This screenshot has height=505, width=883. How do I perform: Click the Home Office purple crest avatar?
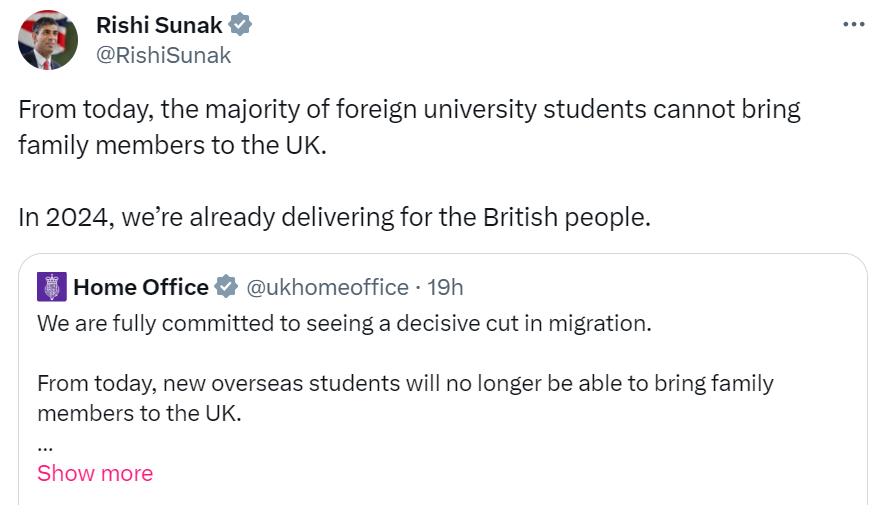tap(52, 287)
